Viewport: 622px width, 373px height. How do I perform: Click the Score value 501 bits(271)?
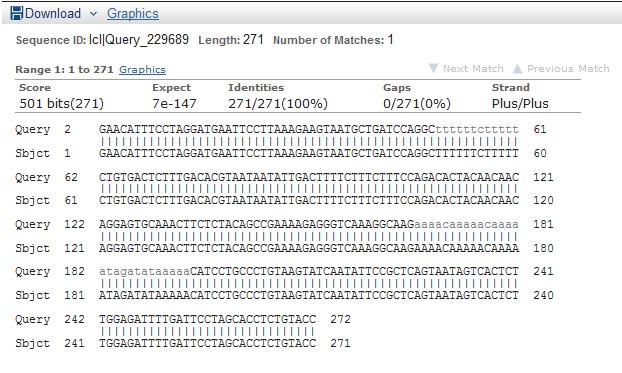61,104
